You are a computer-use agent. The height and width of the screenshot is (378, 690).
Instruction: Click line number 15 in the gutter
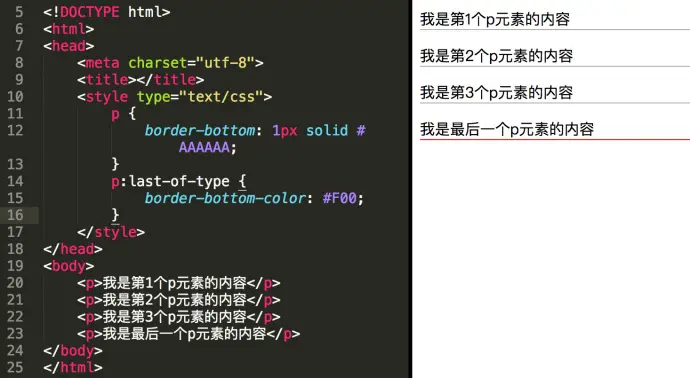tap(15, 198)
